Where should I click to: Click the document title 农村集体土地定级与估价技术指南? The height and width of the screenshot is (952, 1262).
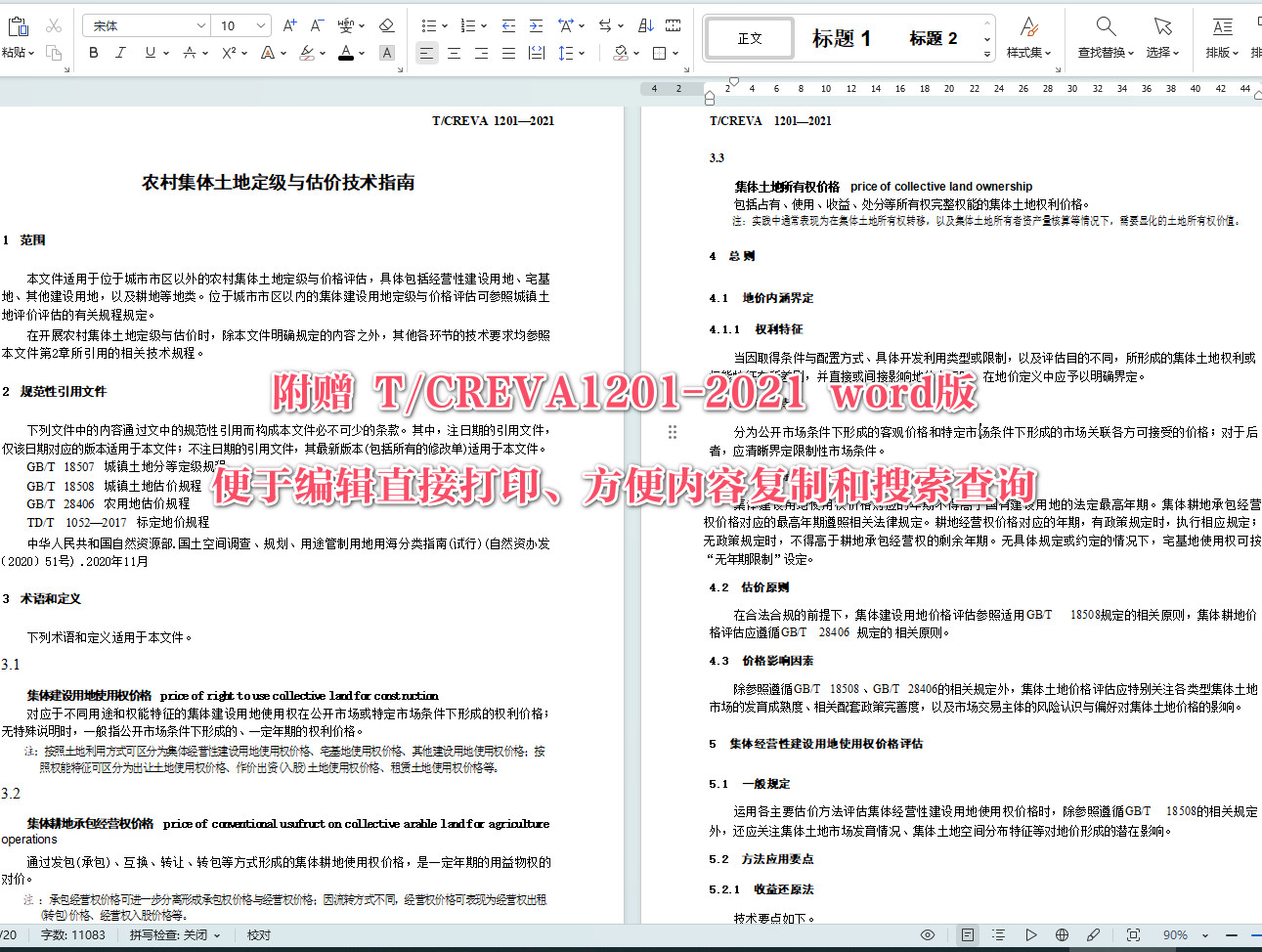[x=278, y=182]
